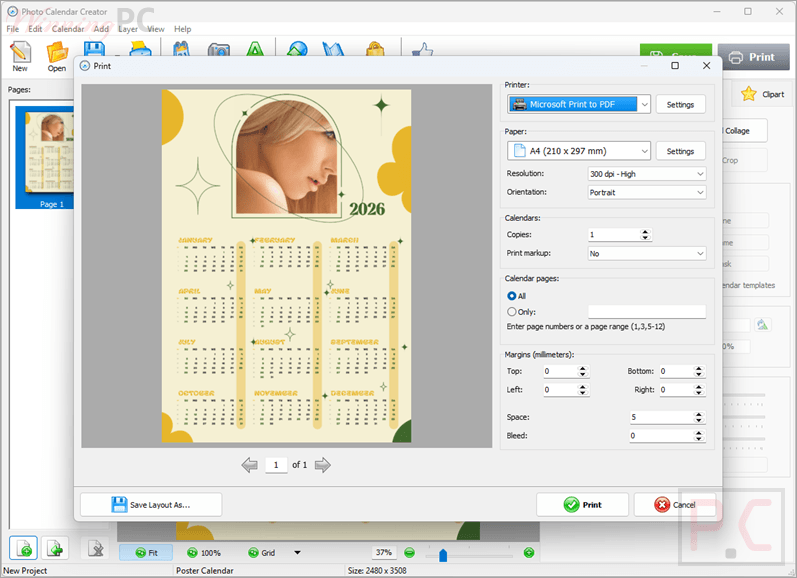Cancel the Print dialog

[x=675, y=505]
